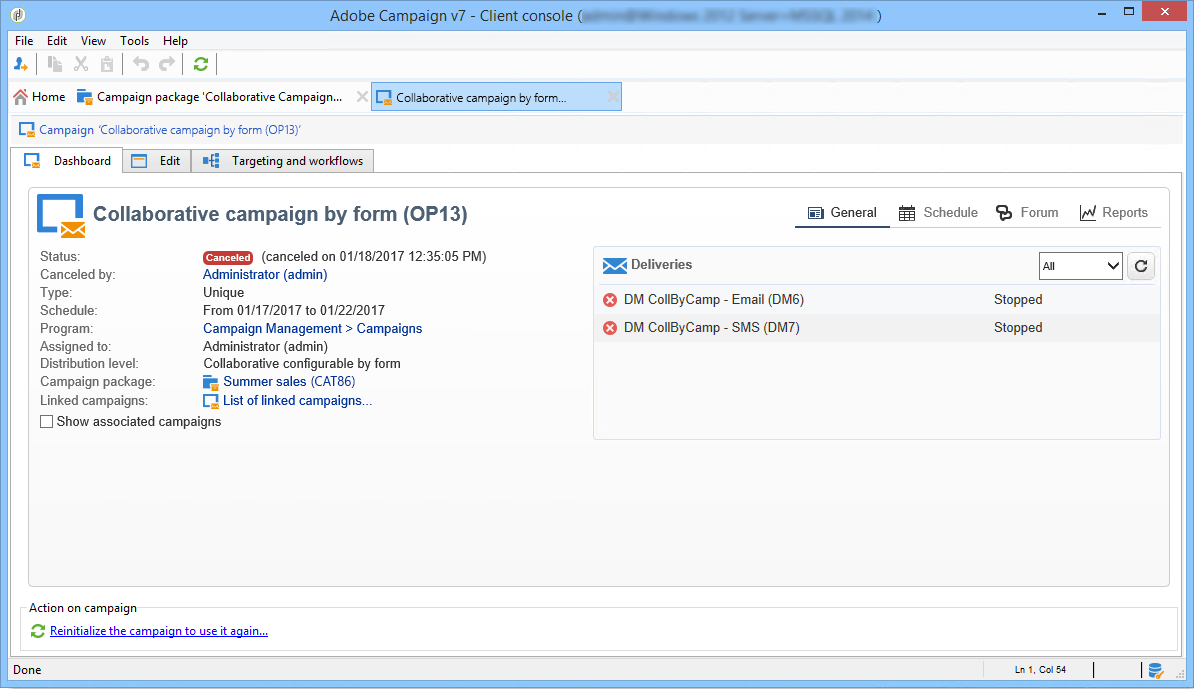
Task: Click the Done status bar text
Action: point(27,670)
